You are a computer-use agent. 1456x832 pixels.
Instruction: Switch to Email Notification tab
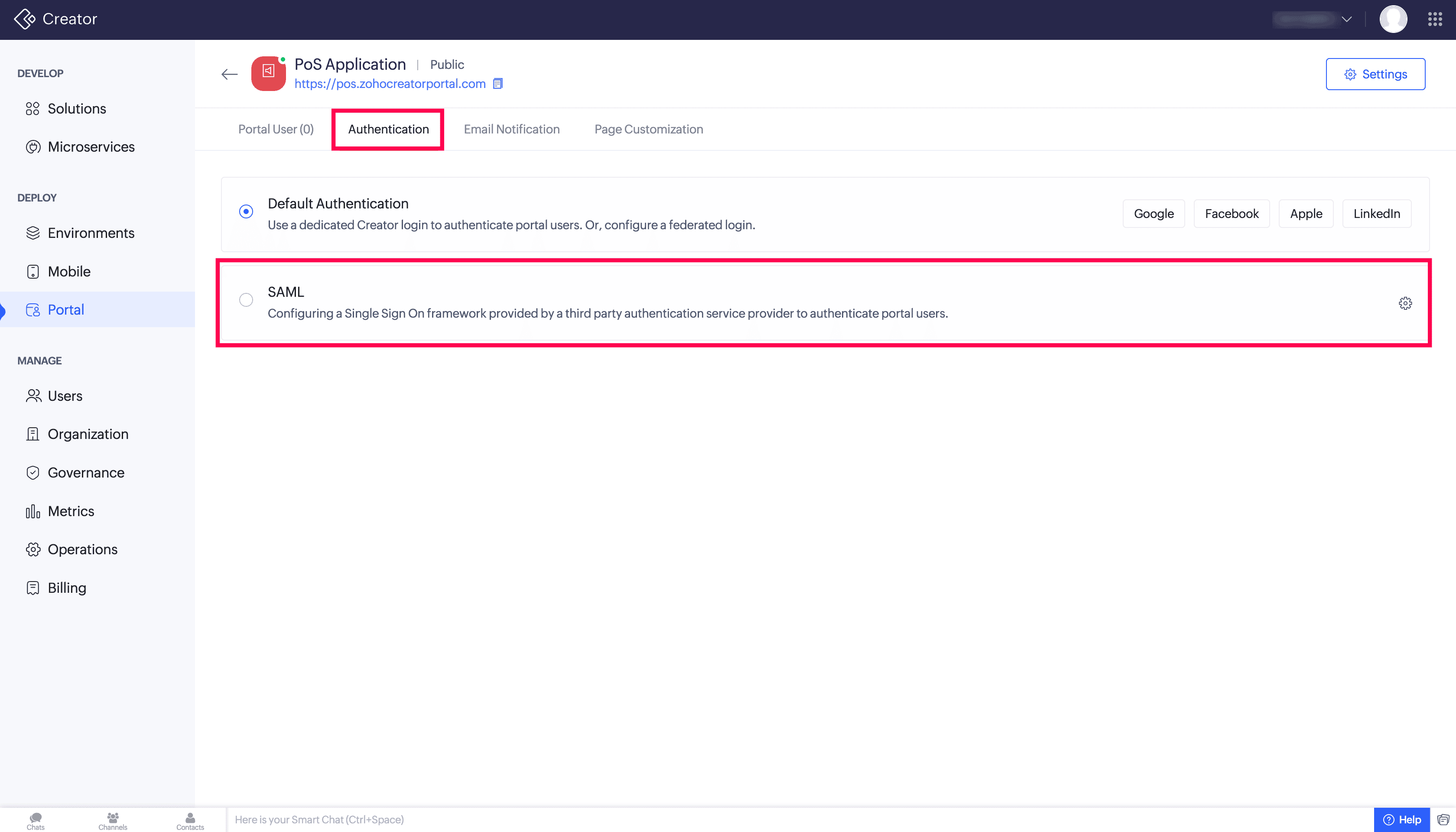[x=511, y=129]
